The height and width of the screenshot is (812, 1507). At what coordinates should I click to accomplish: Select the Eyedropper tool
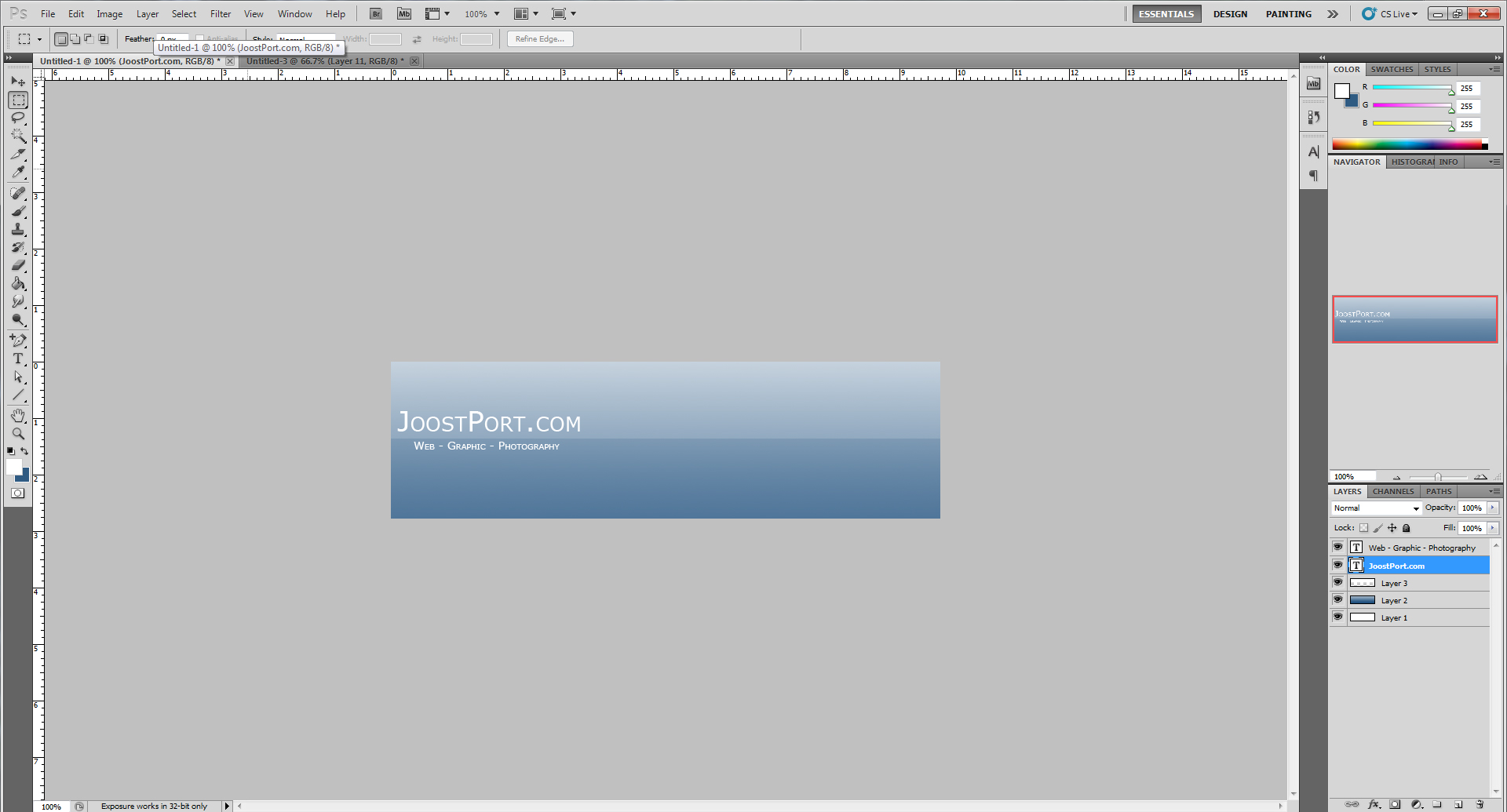click(x=18, y=173)
